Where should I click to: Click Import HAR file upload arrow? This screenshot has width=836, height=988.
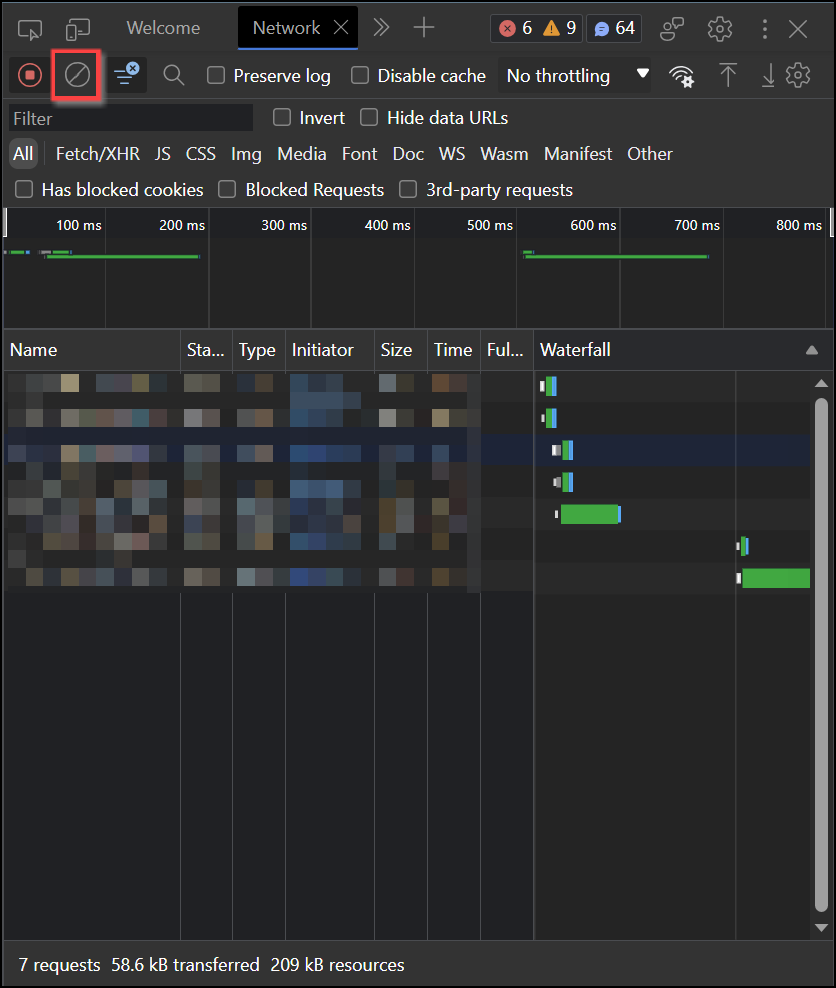(728, 76)
